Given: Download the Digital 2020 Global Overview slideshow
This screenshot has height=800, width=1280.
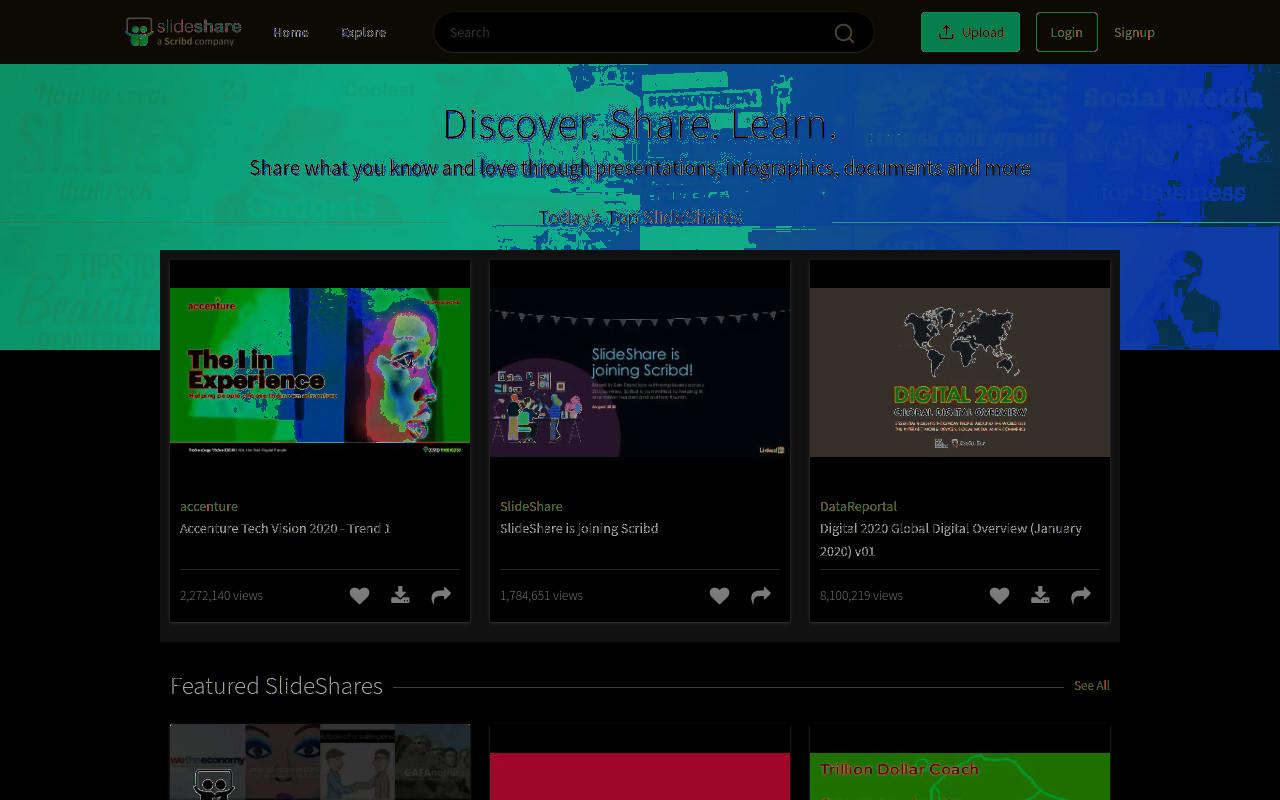Looking at the screenshot, I should [1040, 595].
